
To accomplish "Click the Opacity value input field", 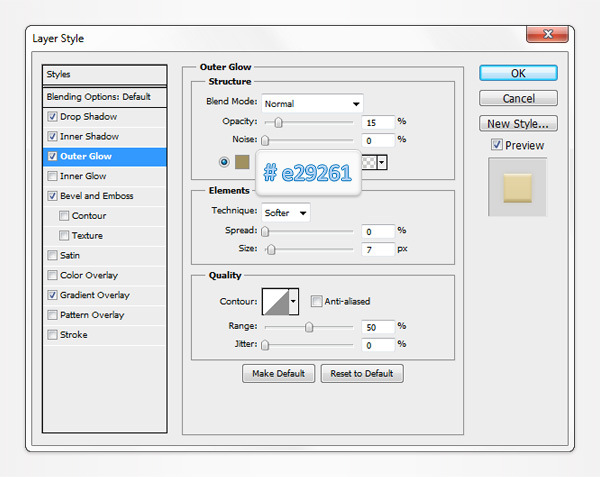I will (377, 122).
